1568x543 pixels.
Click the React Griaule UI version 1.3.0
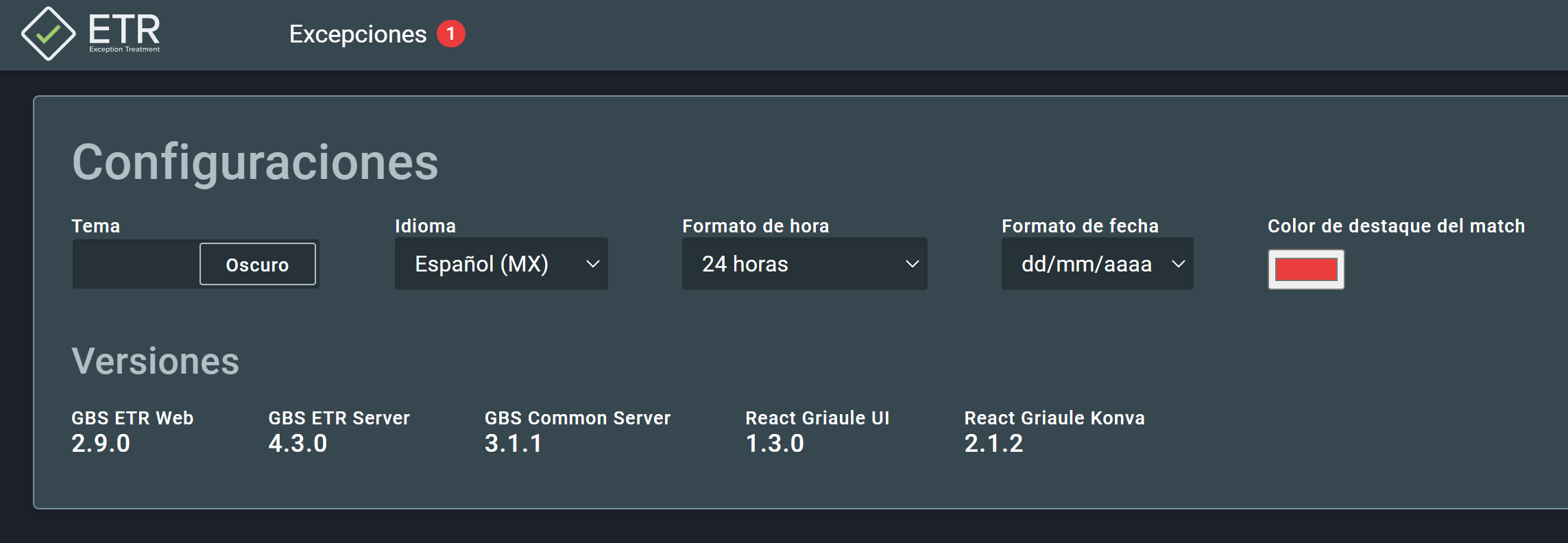click(x=775, y=444)
